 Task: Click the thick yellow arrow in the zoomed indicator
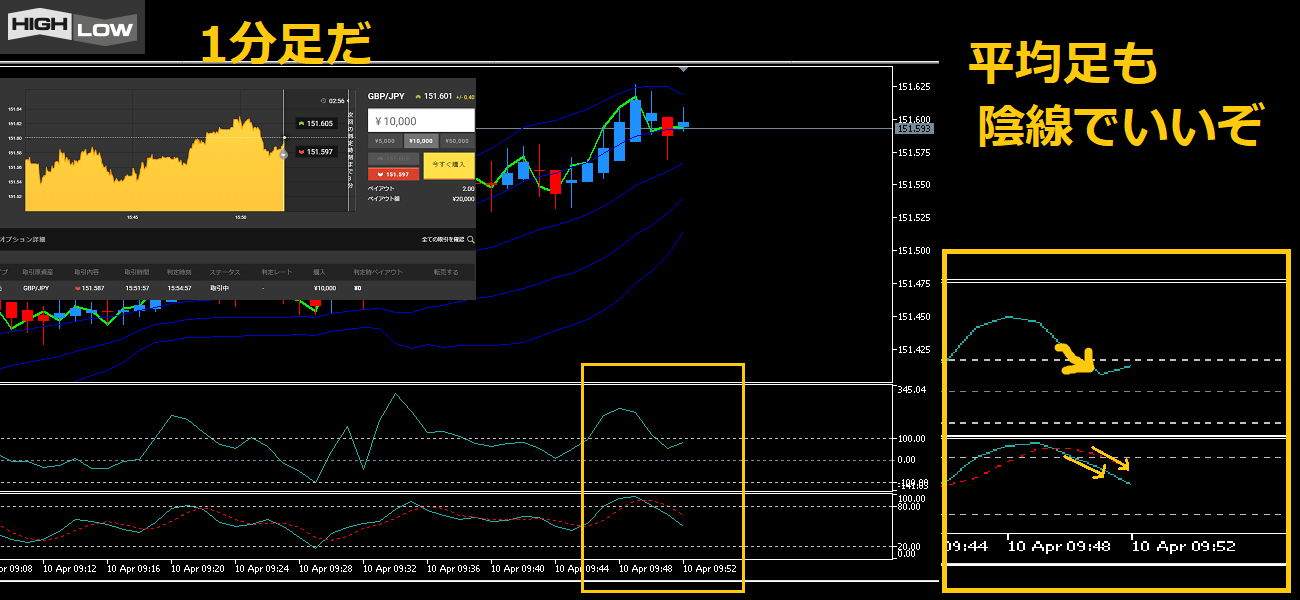coord(1077,358)
